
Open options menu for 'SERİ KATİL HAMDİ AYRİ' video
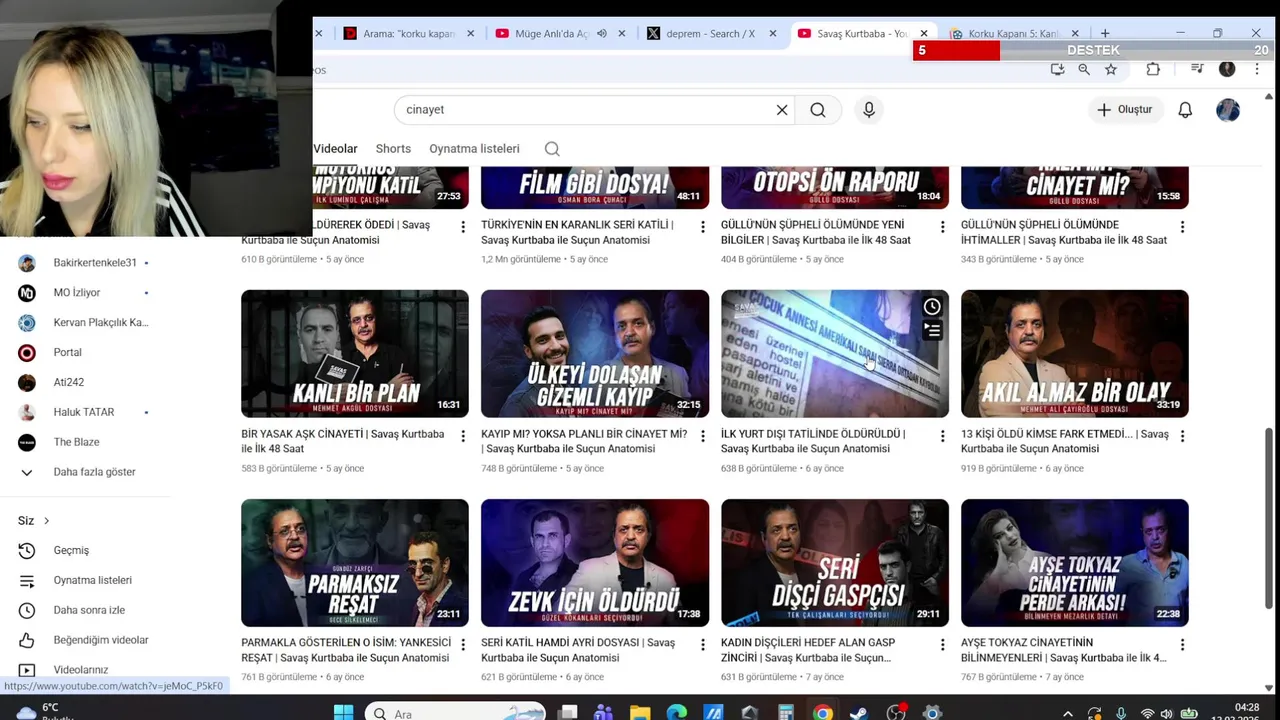click(703, 645)
